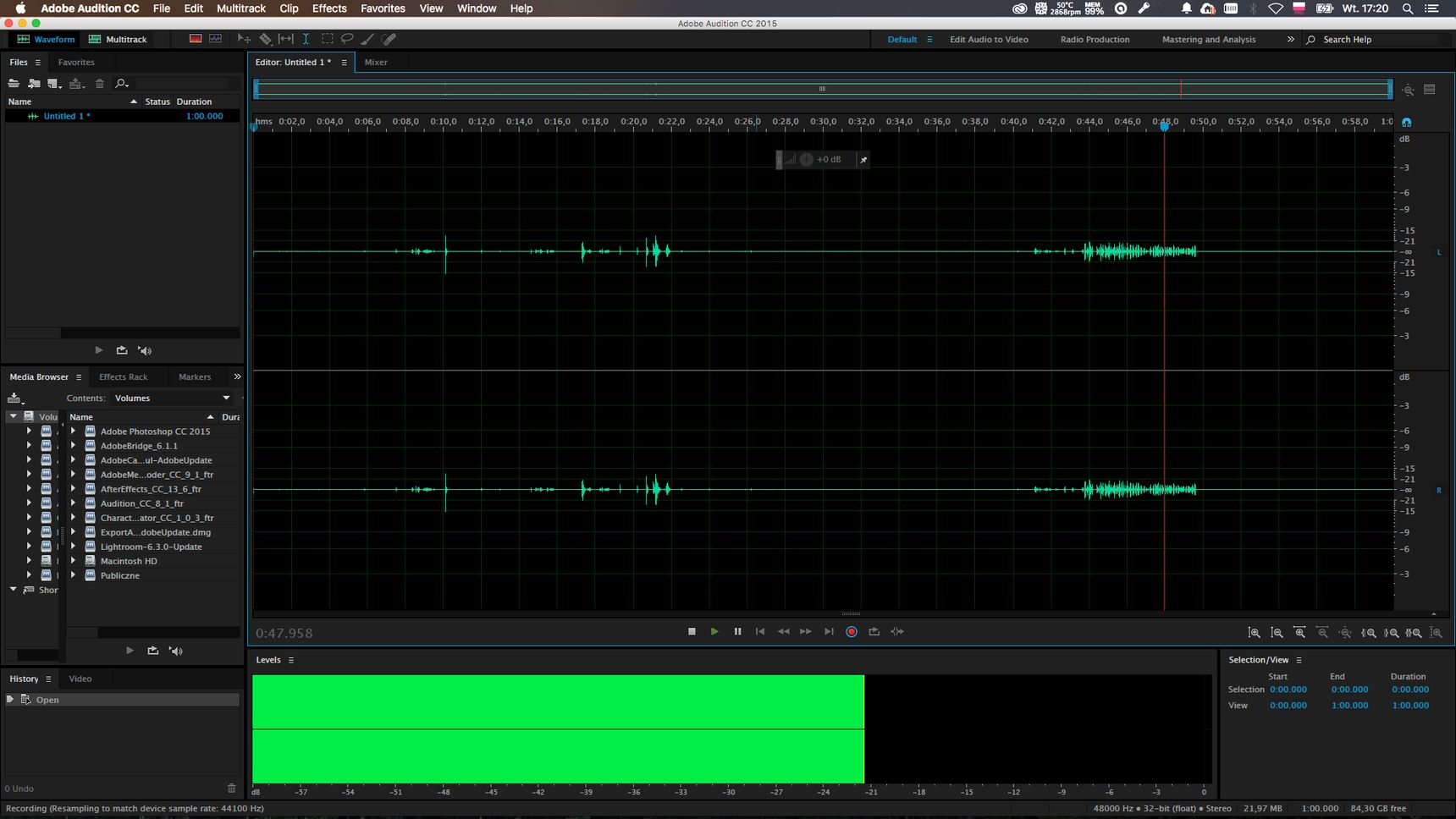Click the playhead marker on the timeline ruler

pos(1165,125)
